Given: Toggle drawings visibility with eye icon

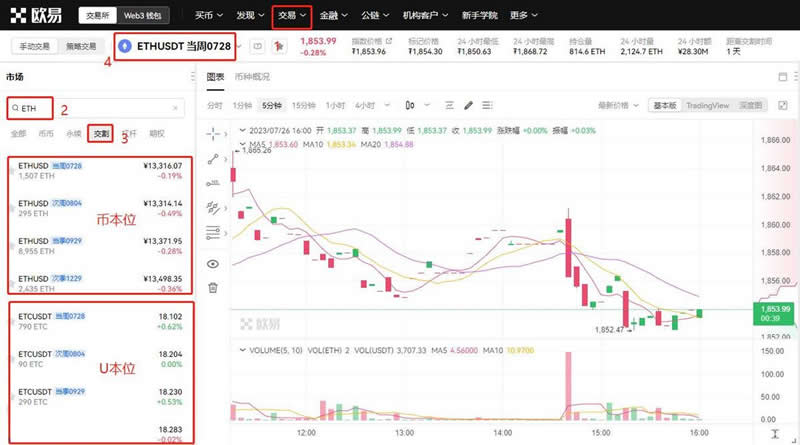Looking at the screenshot, I should pyautogui.click(x=212, y=263).
